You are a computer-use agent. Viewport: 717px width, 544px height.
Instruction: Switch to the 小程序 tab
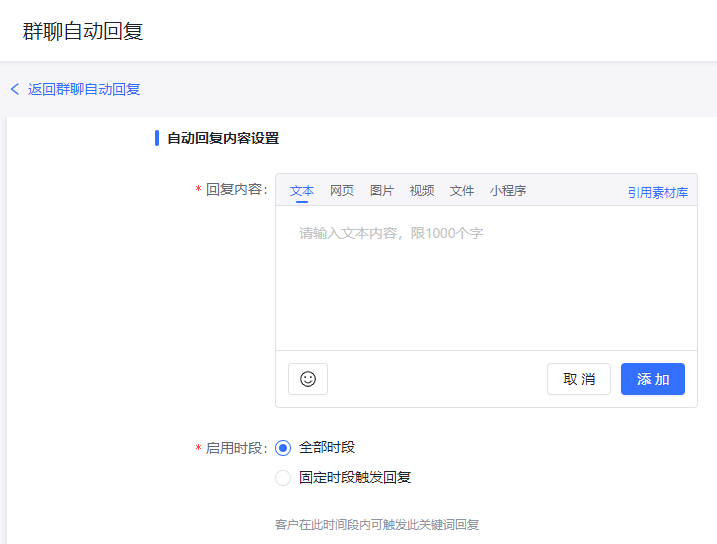(508, 191)
